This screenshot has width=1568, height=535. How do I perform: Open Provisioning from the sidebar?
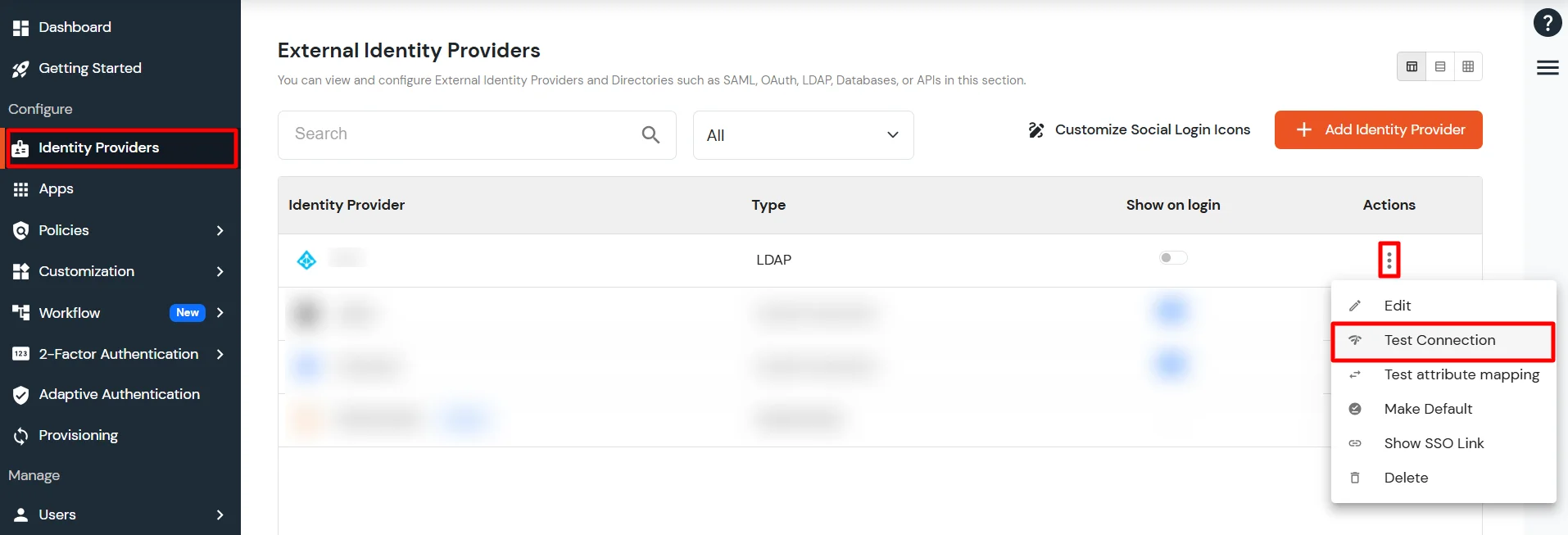click(x=78, y=435)
